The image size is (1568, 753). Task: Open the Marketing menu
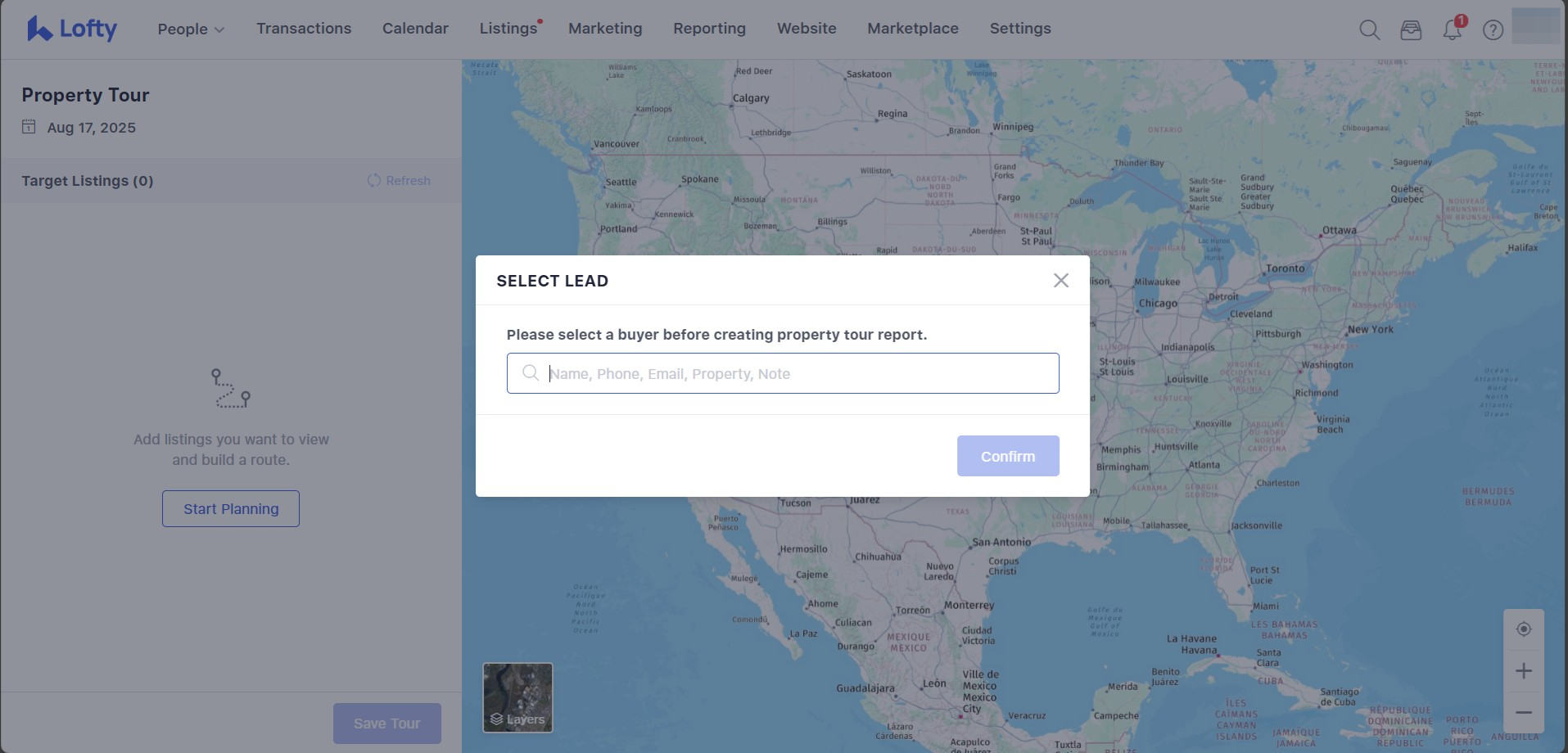(x=605, y=29)
